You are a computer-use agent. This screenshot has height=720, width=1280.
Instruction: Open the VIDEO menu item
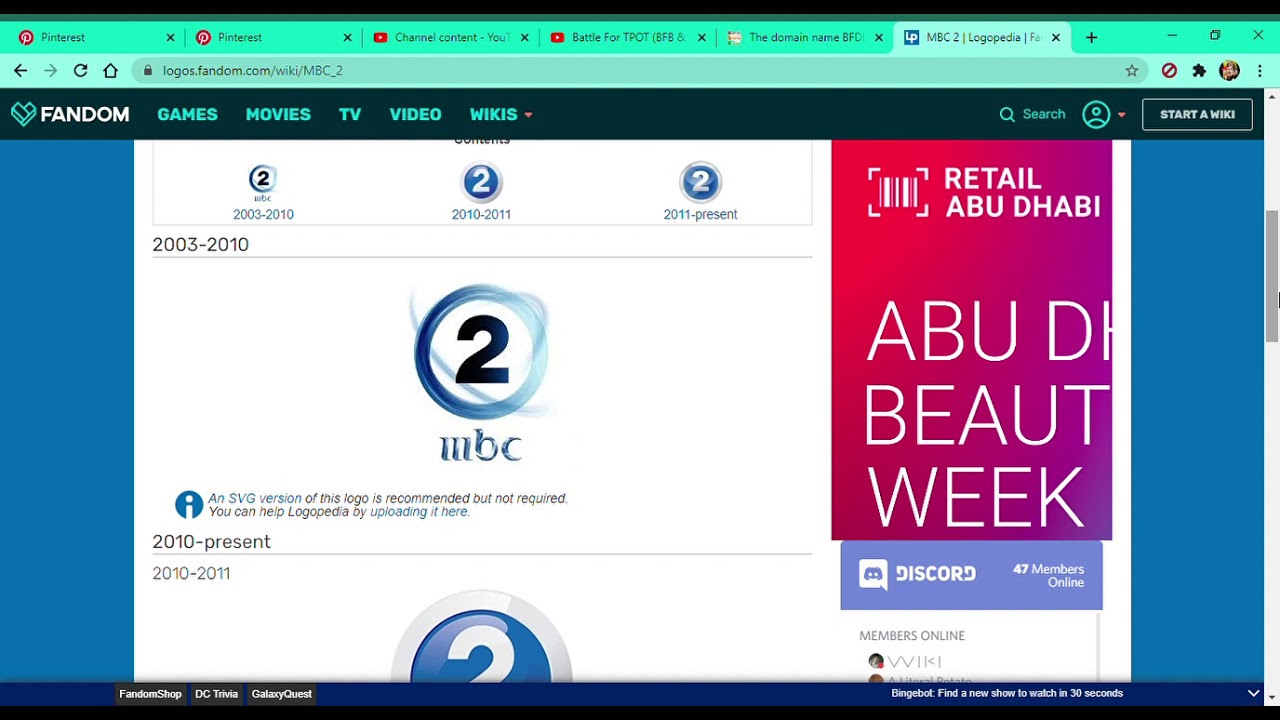pos(415,114)
